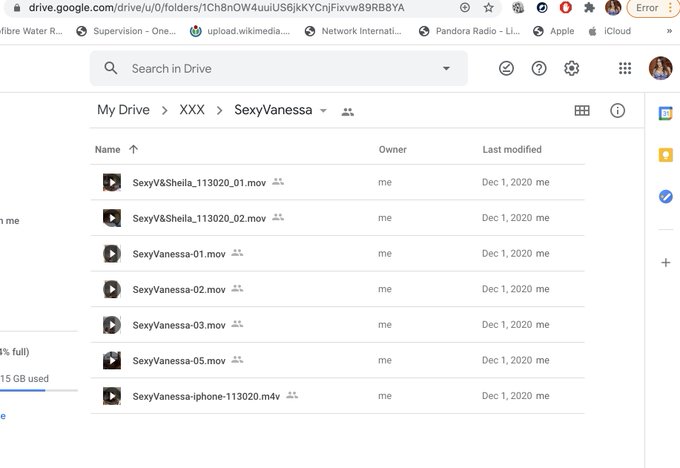Click the browser address bar URL
This screenshot has width=680, height=468.
216,8
